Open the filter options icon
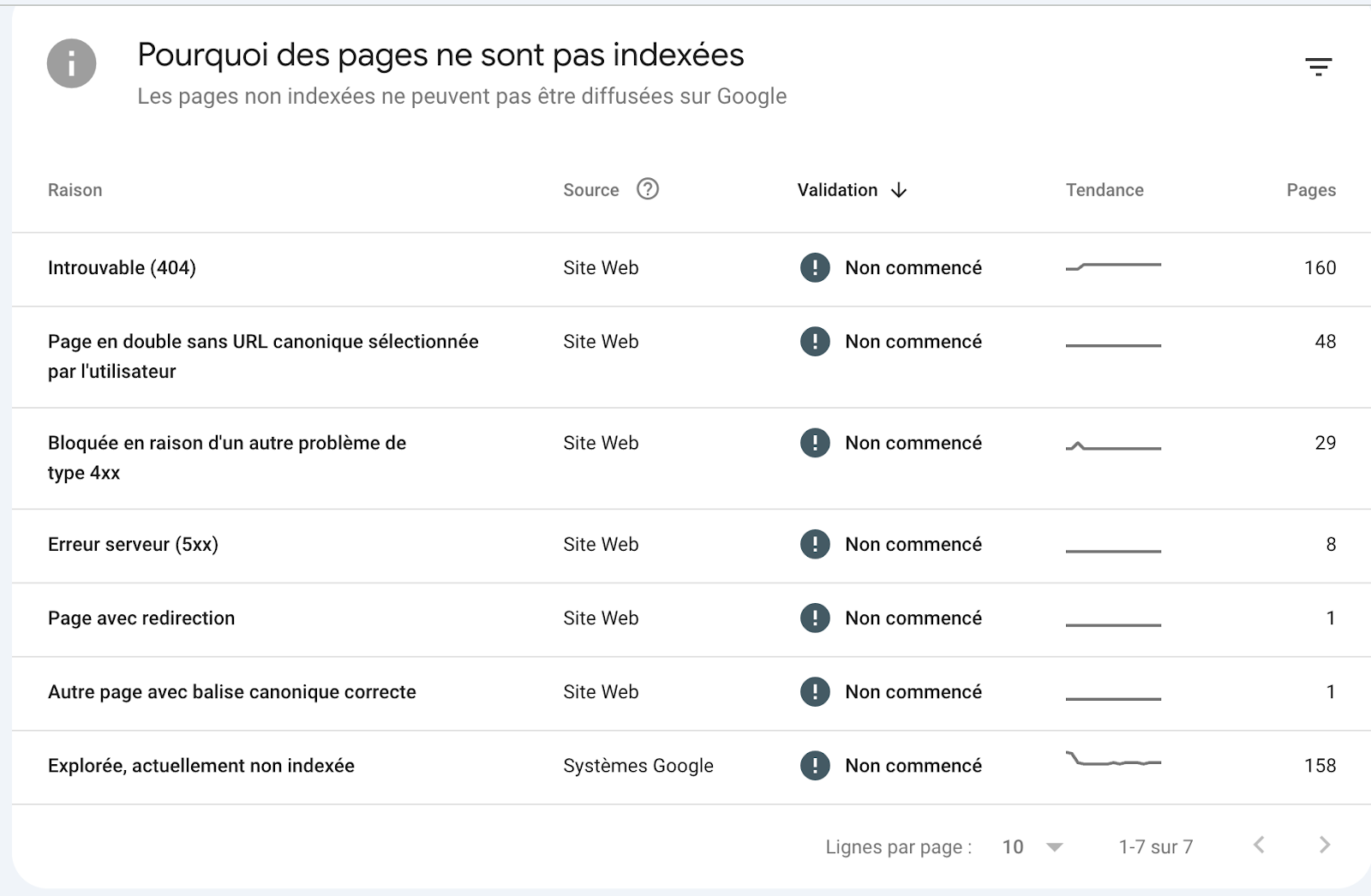This screenshot has width=1371, height=896. (1319, 65)
